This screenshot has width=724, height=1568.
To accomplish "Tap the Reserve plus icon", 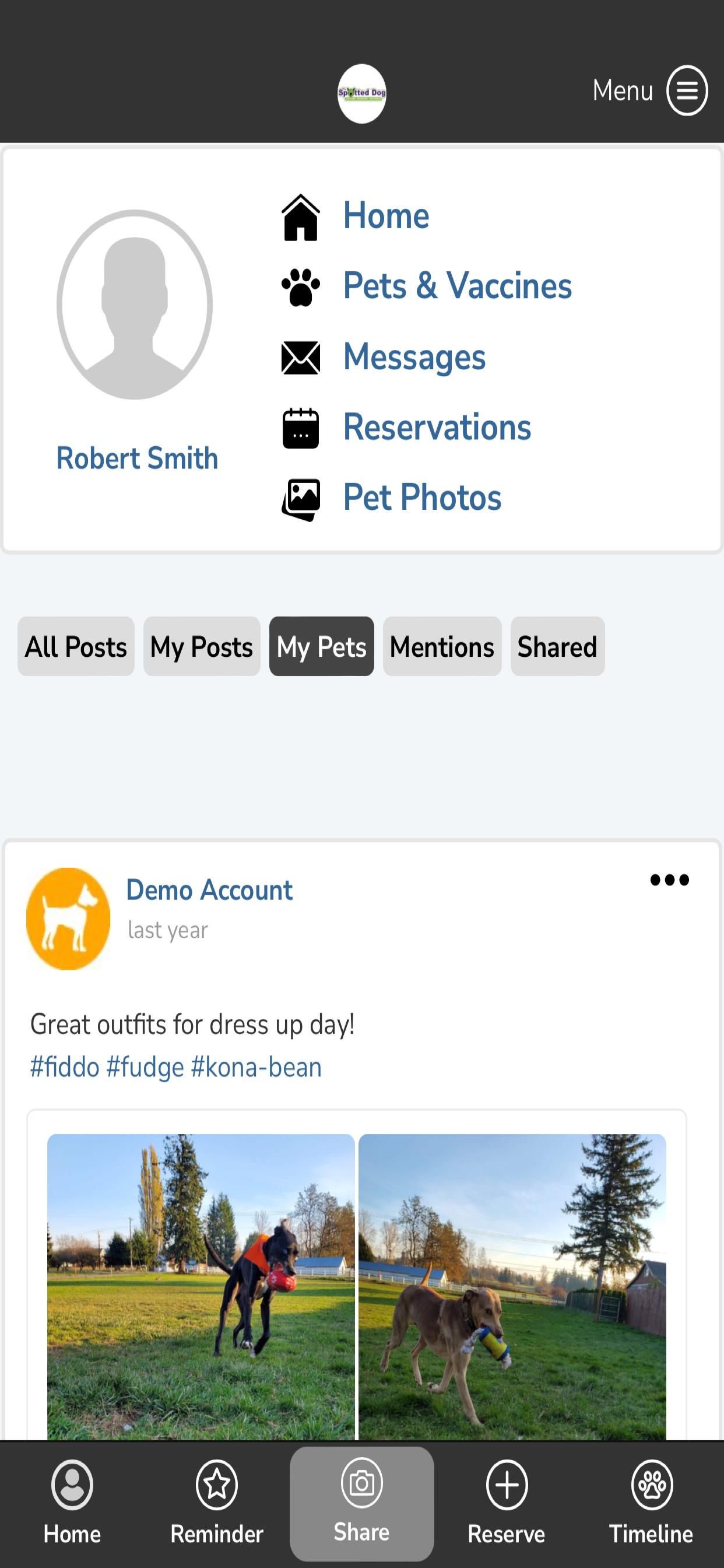I will 507,1485.
